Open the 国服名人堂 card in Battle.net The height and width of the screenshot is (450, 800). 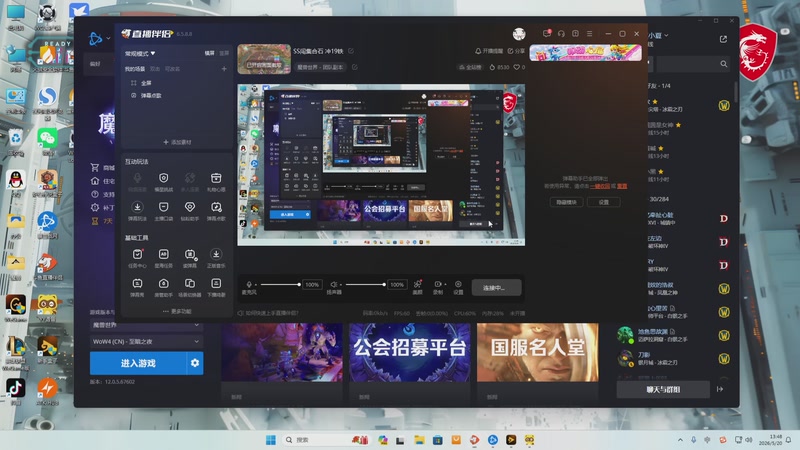(538, 352)
